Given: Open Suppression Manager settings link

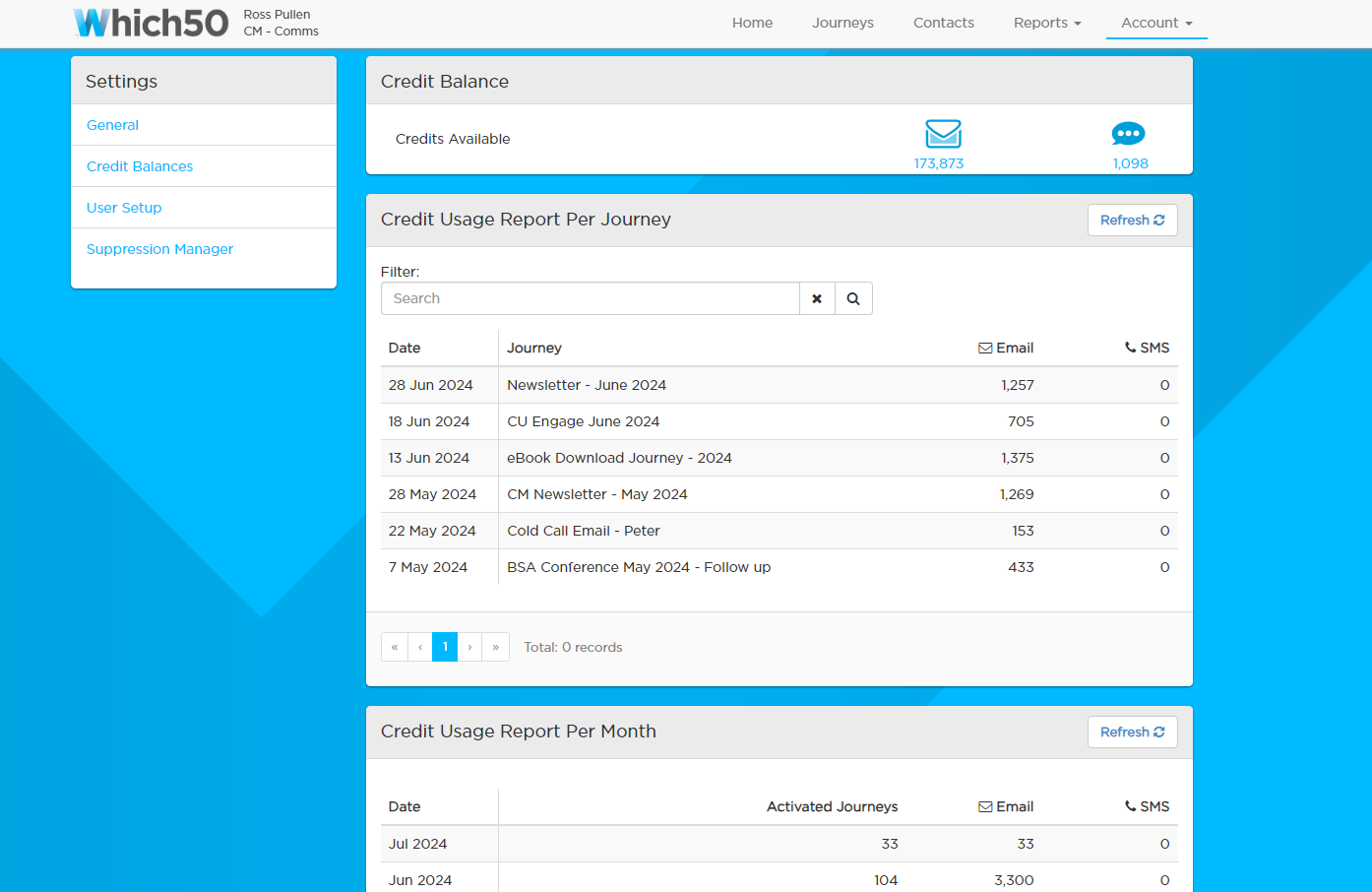Looking at the screenshot, I should point(159,249).
